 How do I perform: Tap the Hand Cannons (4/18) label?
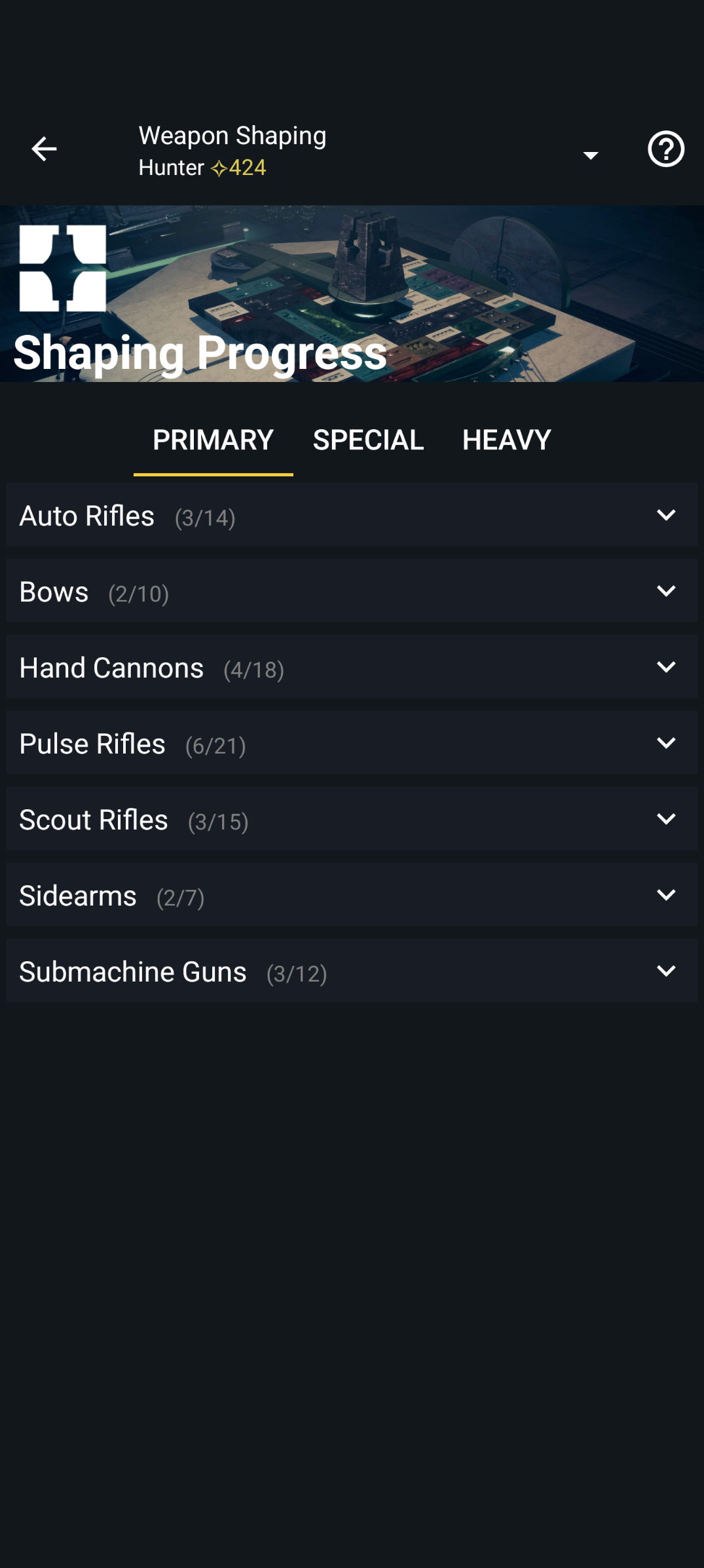pyautogui.click(x=151, y=668)
